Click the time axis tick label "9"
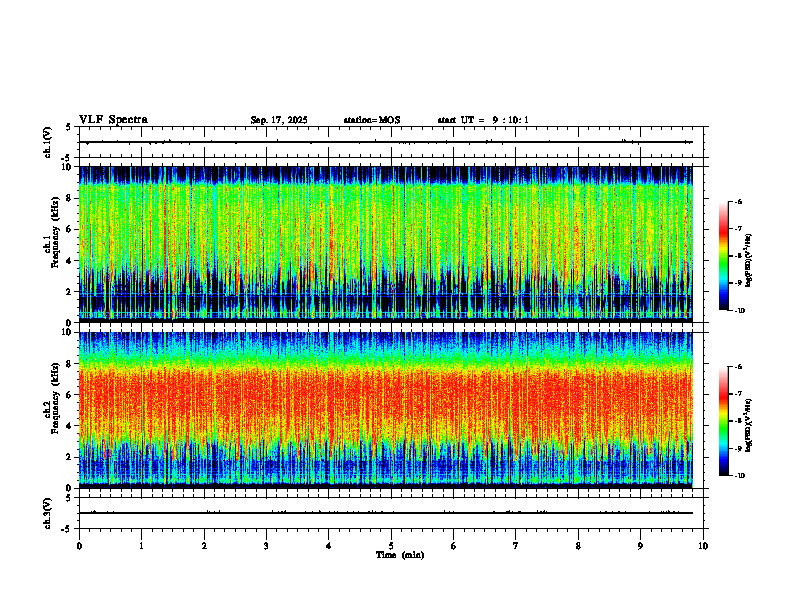 pos(640,546)
